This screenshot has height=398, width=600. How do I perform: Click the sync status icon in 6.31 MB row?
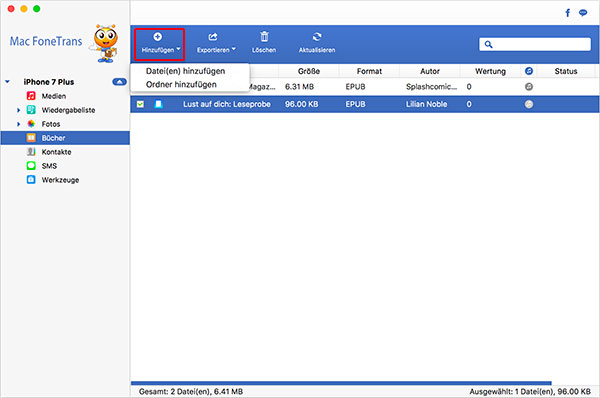529,87
